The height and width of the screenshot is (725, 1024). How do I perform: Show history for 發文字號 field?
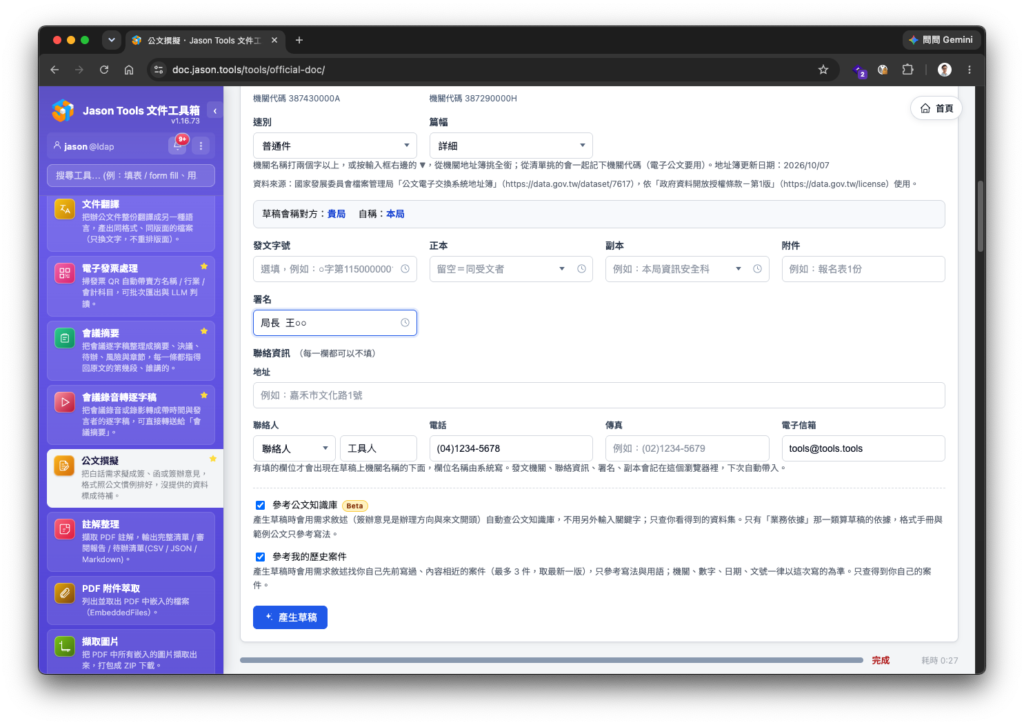405,269
